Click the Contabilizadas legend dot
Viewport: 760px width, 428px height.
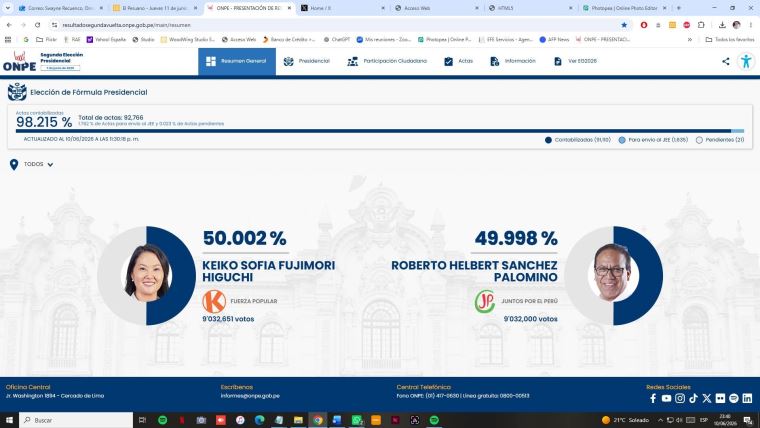tap(548, 140)
